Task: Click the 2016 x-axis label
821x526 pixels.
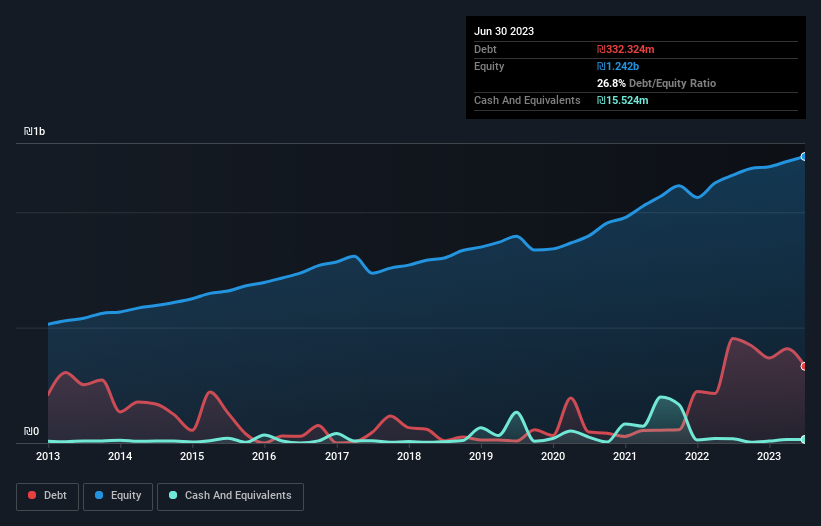Action: pos(264,456)
